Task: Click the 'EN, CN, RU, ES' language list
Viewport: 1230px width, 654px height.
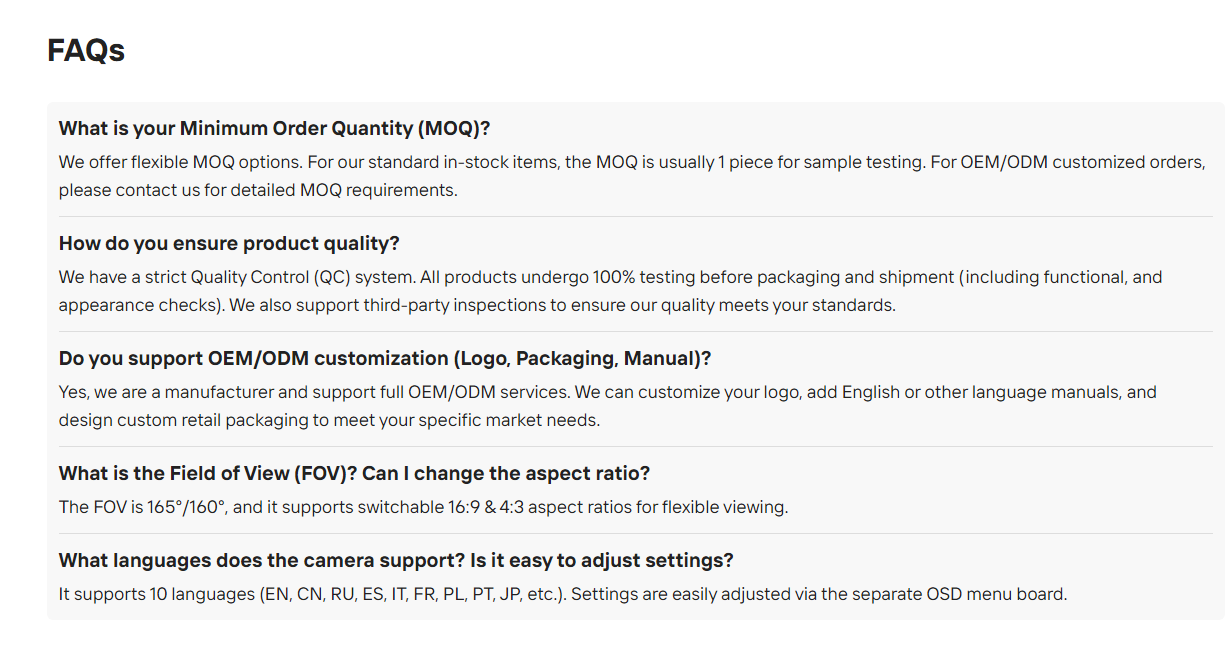Action: [323, 594]
